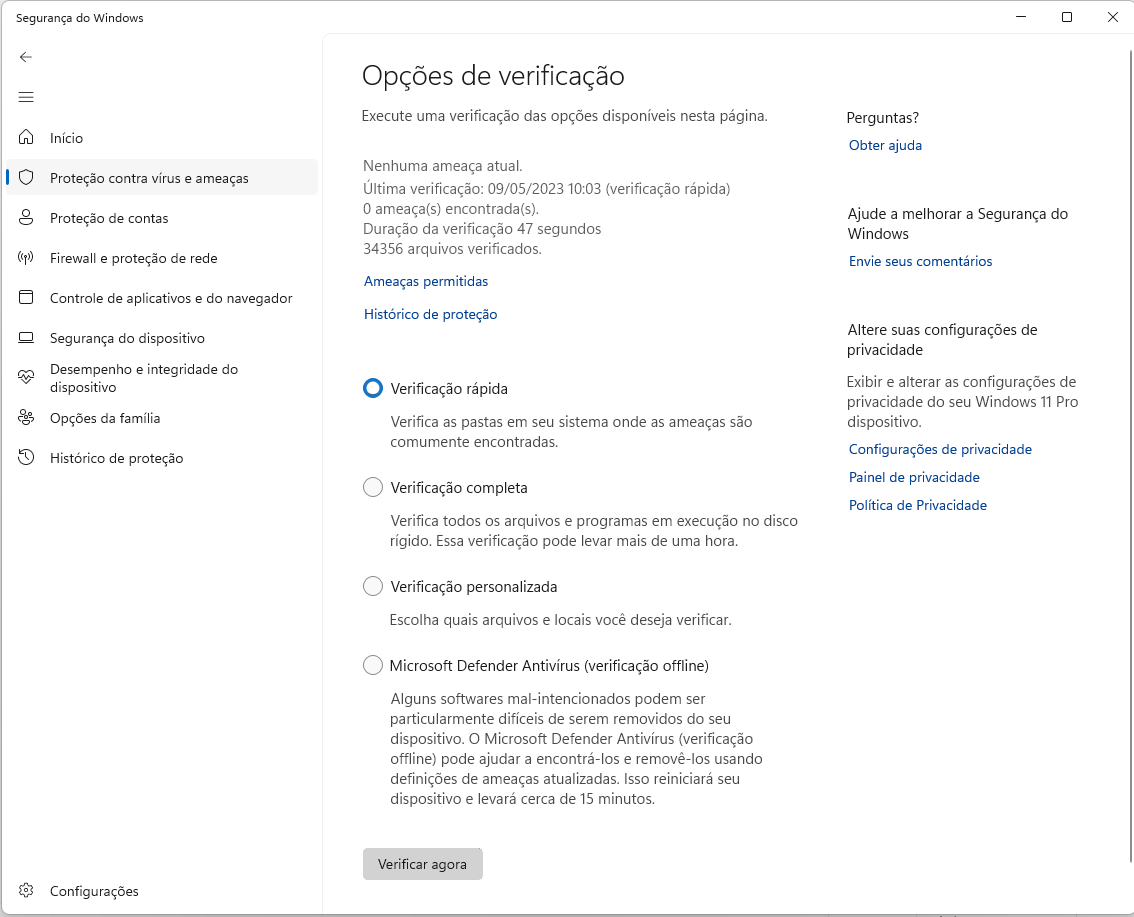This screenshot has width=1134, height=917.
Task: Click the Obter ajuda link
Action: (884, 145)
